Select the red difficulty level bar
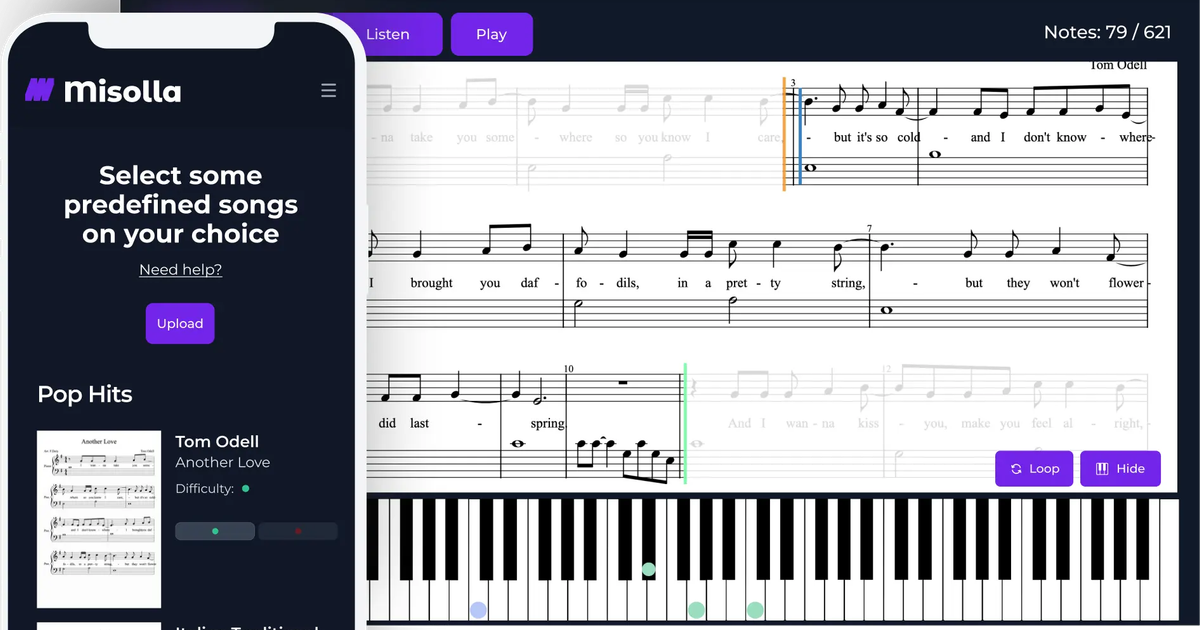 pyautogui.click(x=298, y=531)
